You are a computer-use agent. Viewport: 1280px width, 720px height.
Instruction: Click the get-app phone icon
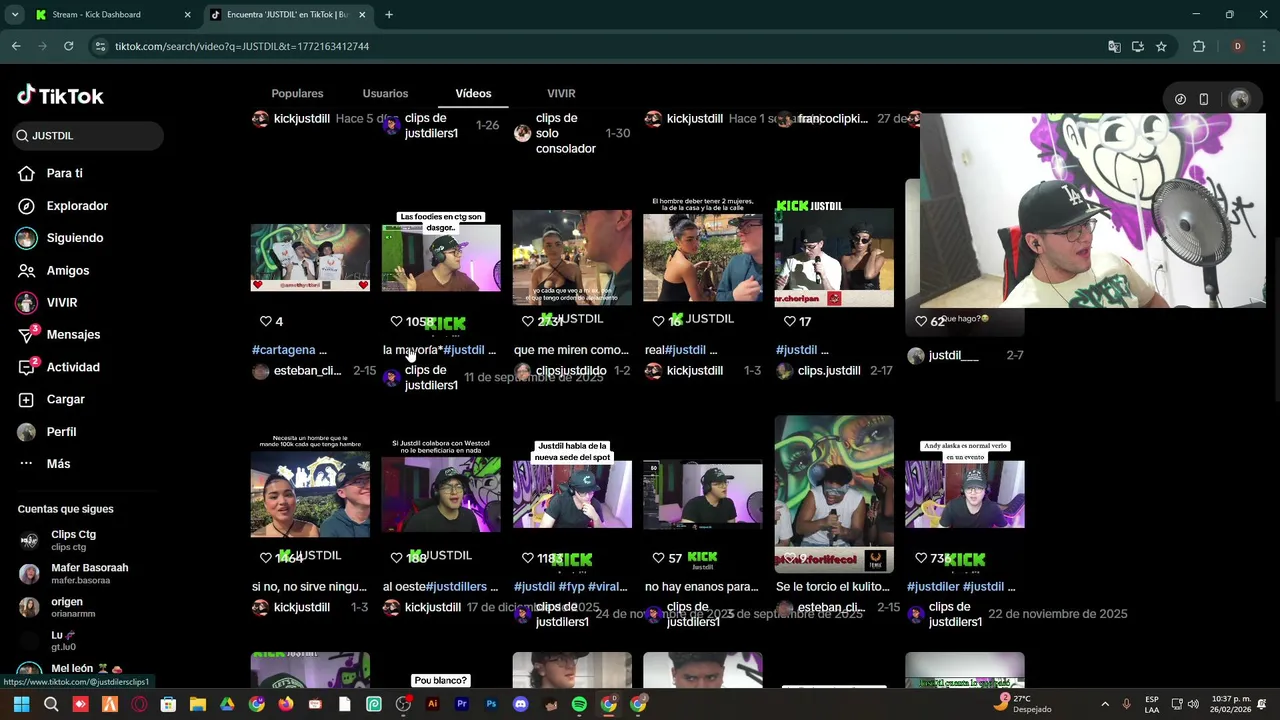[x=1204, y=99]
